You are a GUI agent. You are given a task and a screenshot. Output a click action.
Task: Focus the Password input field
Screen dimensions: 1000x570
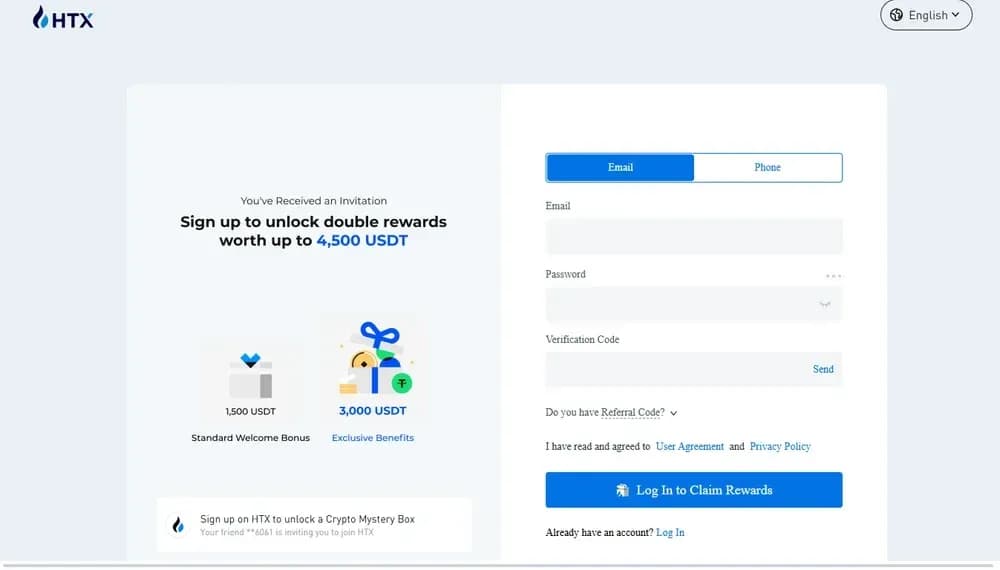click(694, 304)
